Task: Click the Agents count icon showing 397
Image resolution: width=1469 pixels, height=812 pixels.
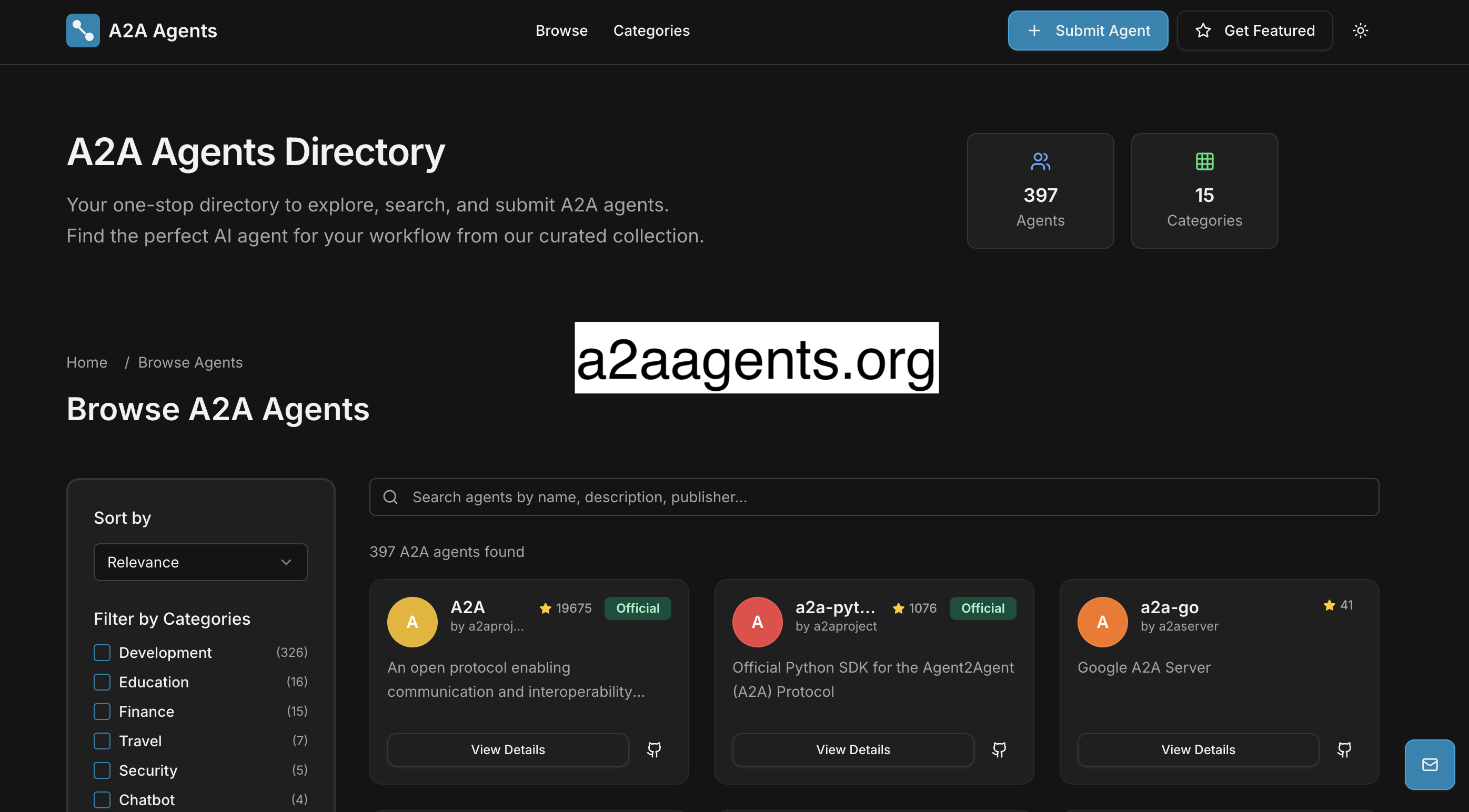Action: pyautogui.click(x=1040, y=161)
